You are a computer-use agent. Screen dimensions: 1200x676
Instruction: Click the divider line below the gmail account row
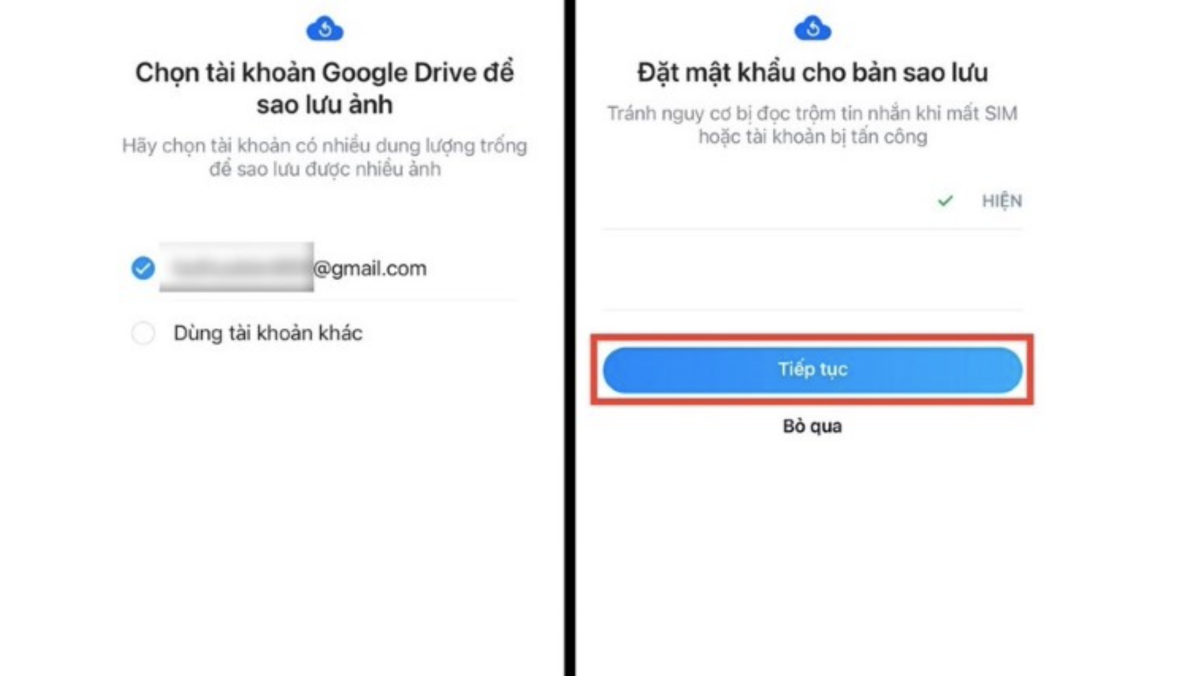click(324, 300)
